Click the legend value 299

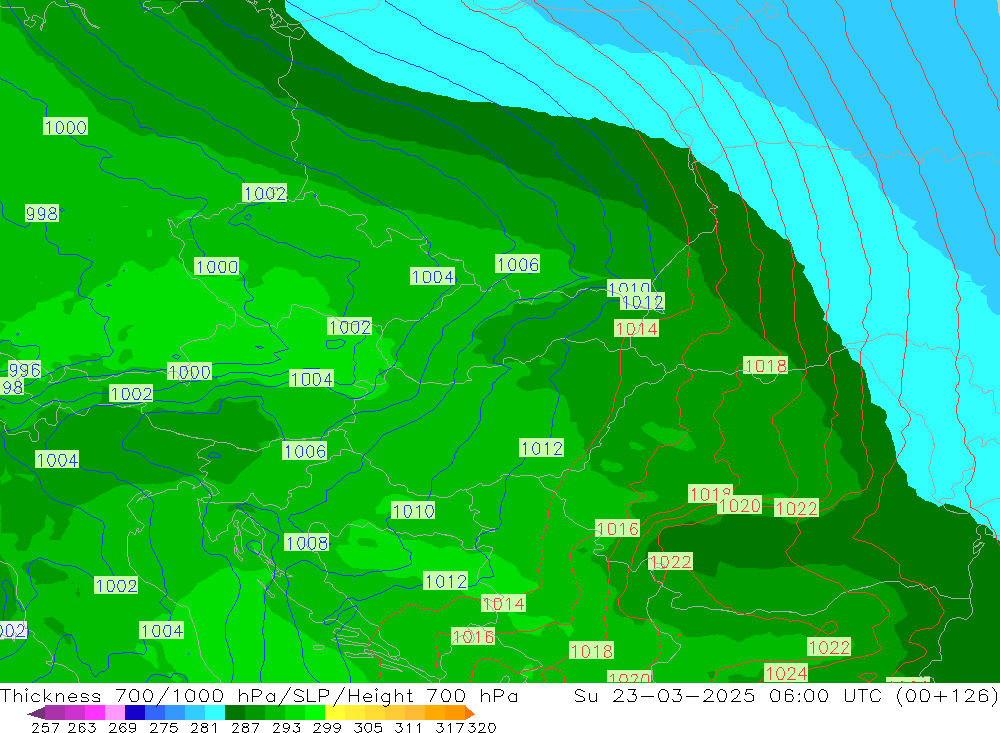point(326,727)
